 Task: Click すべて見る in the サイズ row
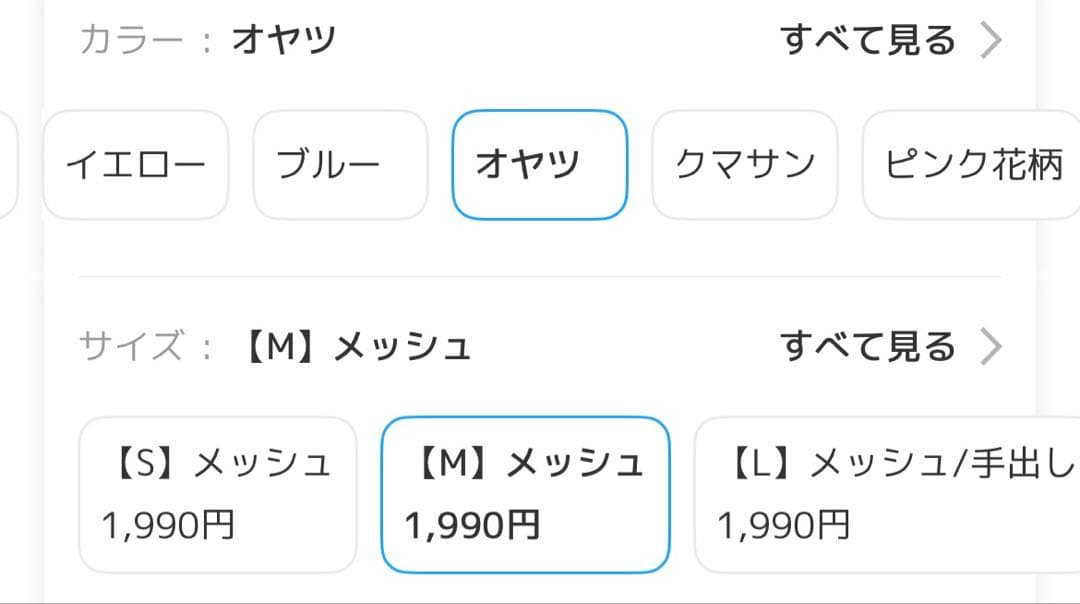(868, 347)
